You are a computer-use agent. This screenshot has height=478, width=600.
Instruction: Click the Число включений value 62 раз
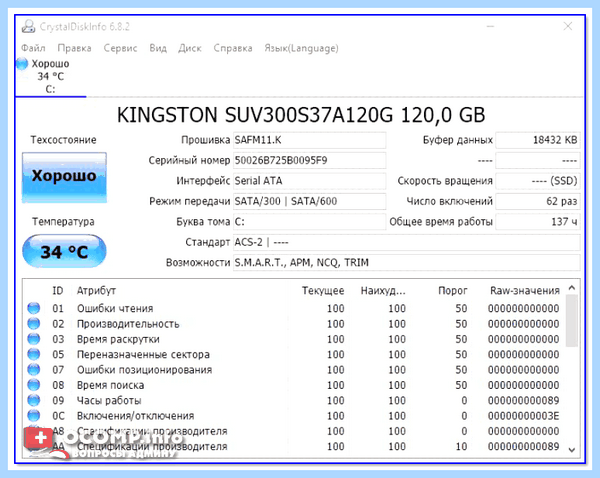tap(538, 201)
